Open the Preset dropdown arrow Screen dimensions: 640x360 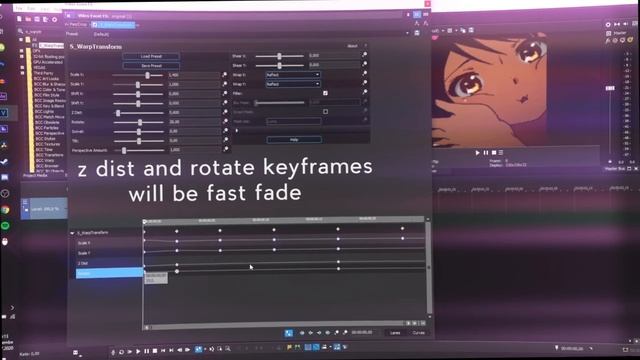[407, 33]
